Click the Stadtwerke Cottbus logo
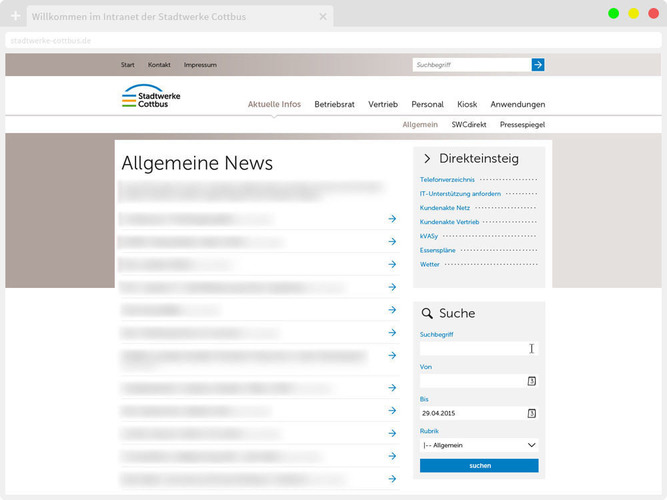Image resolution: width=667 pixels, height=500 pixels. pos(151,97)
